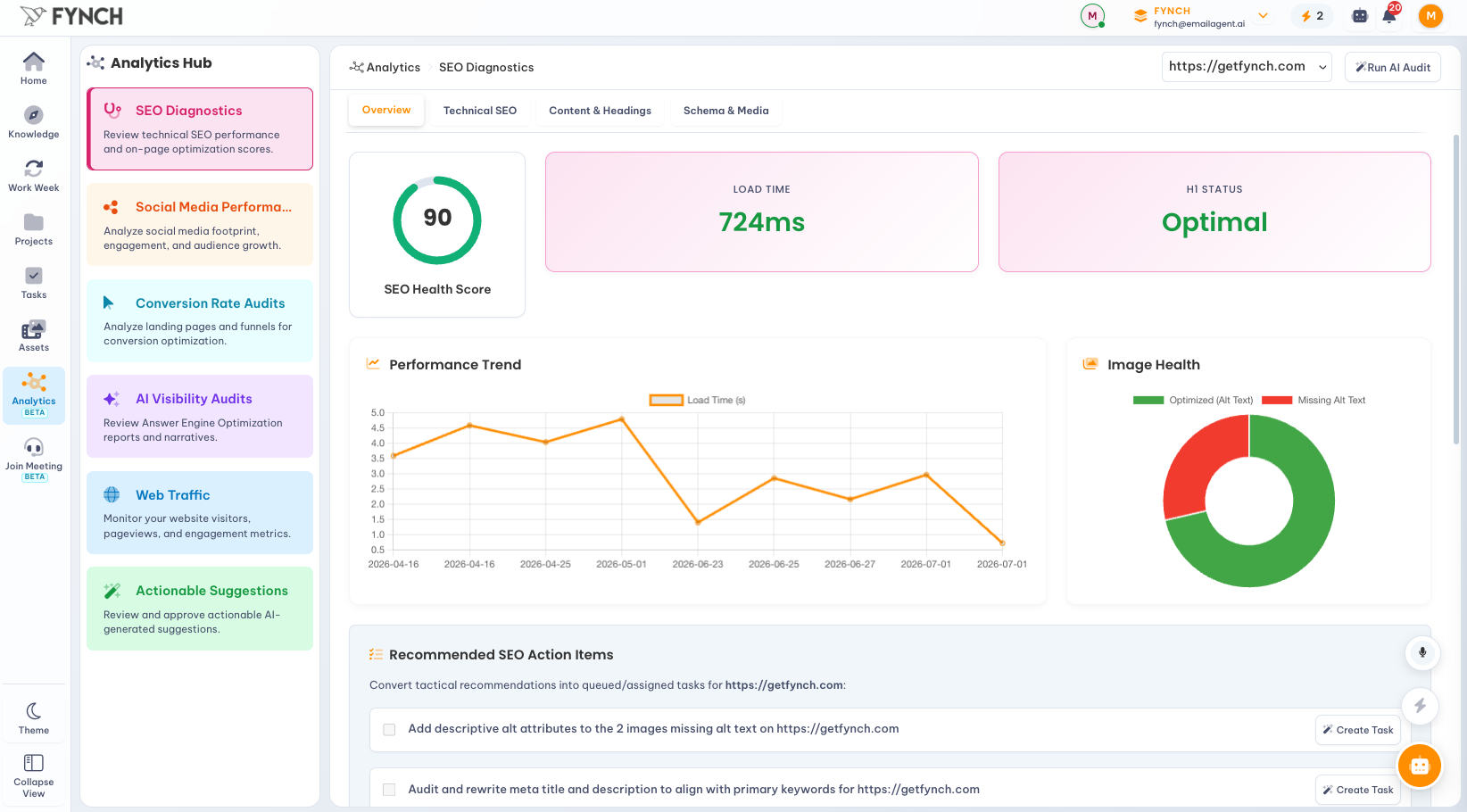Open the orange chatbot floating button

click(x=1420, y=766)
